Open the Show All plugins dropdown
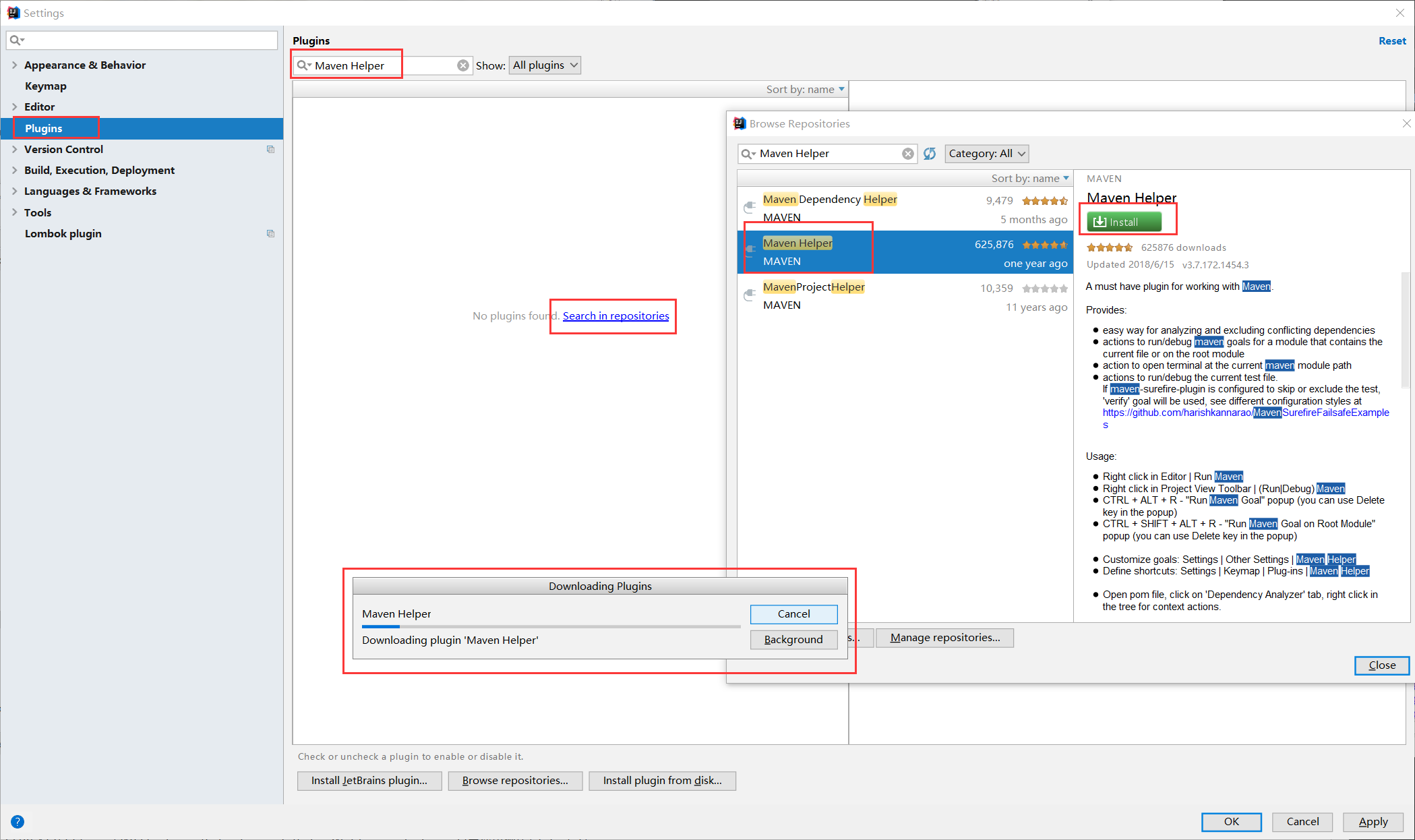 (545, 65)
